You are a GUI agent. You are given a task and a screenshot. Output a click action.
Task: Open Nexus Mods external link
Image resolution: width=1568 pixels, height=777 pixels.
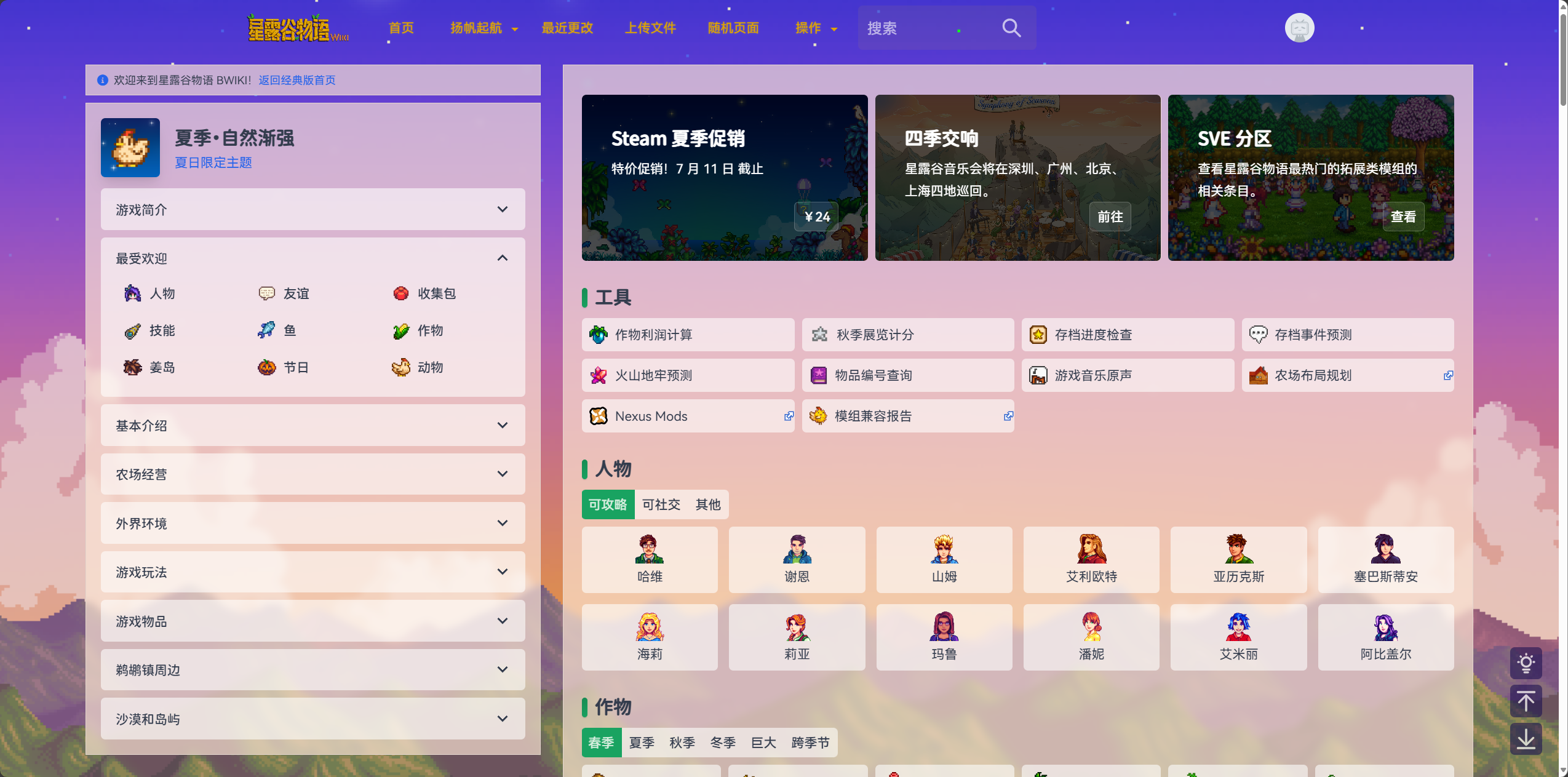tap(688, 416)
